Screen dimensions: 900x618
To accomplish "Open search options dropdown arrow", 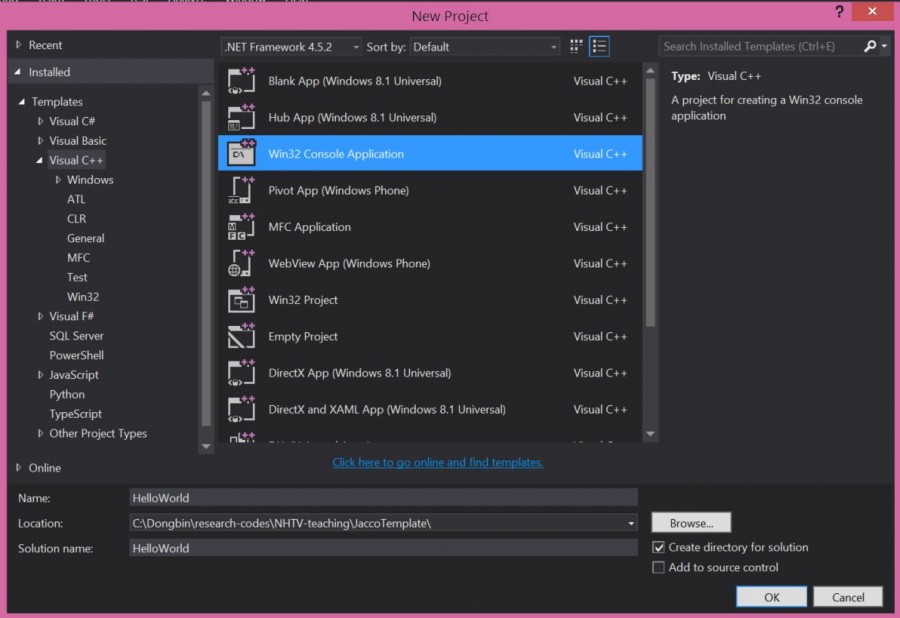I will pos(885,46).
